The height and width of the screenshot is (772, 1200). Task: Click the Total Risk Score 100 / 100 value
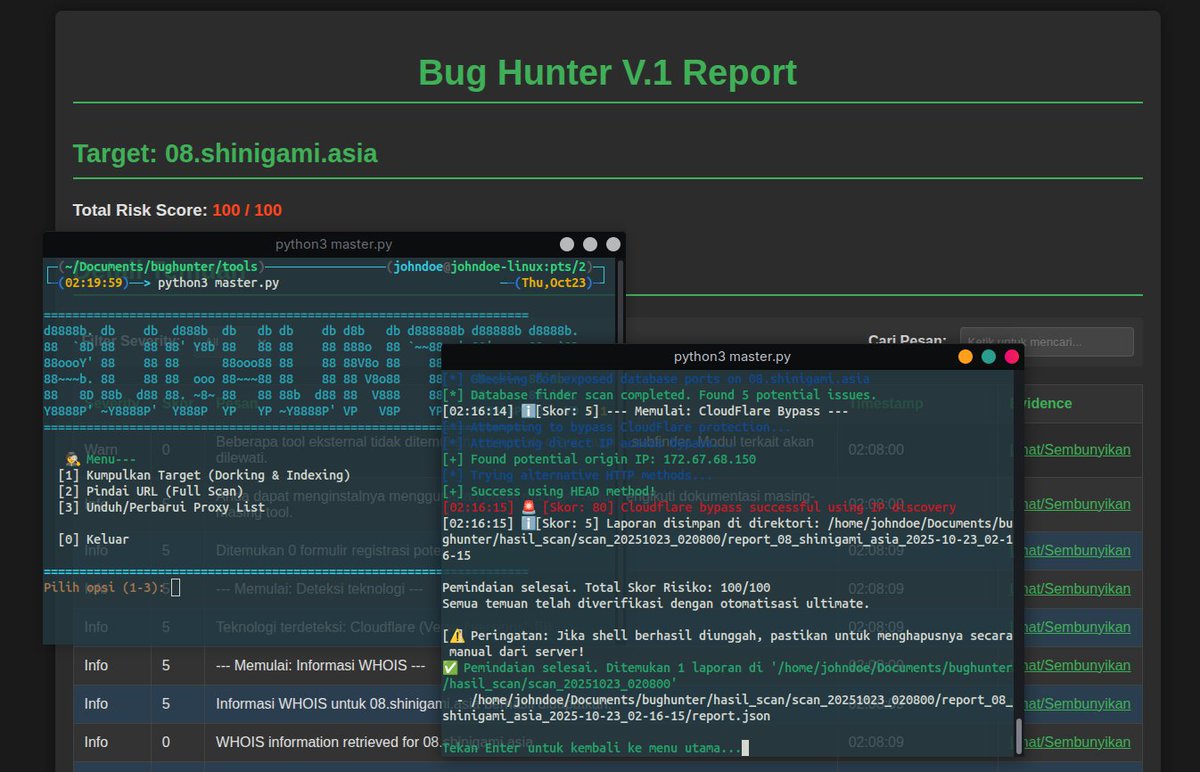click(247, 210)
